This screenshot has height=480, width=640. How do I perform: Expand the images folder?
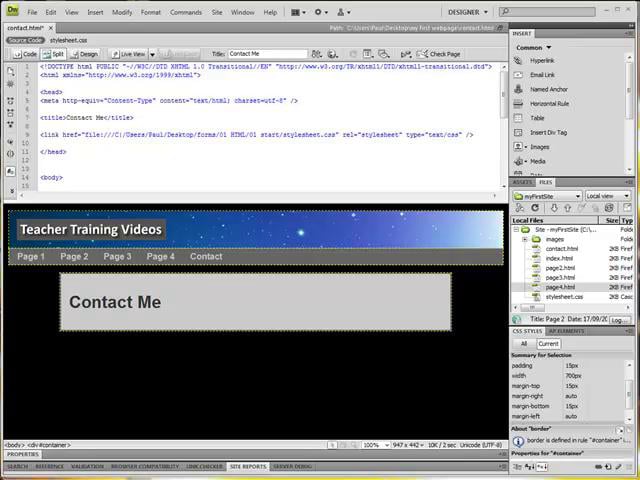[x=525, y=239]
